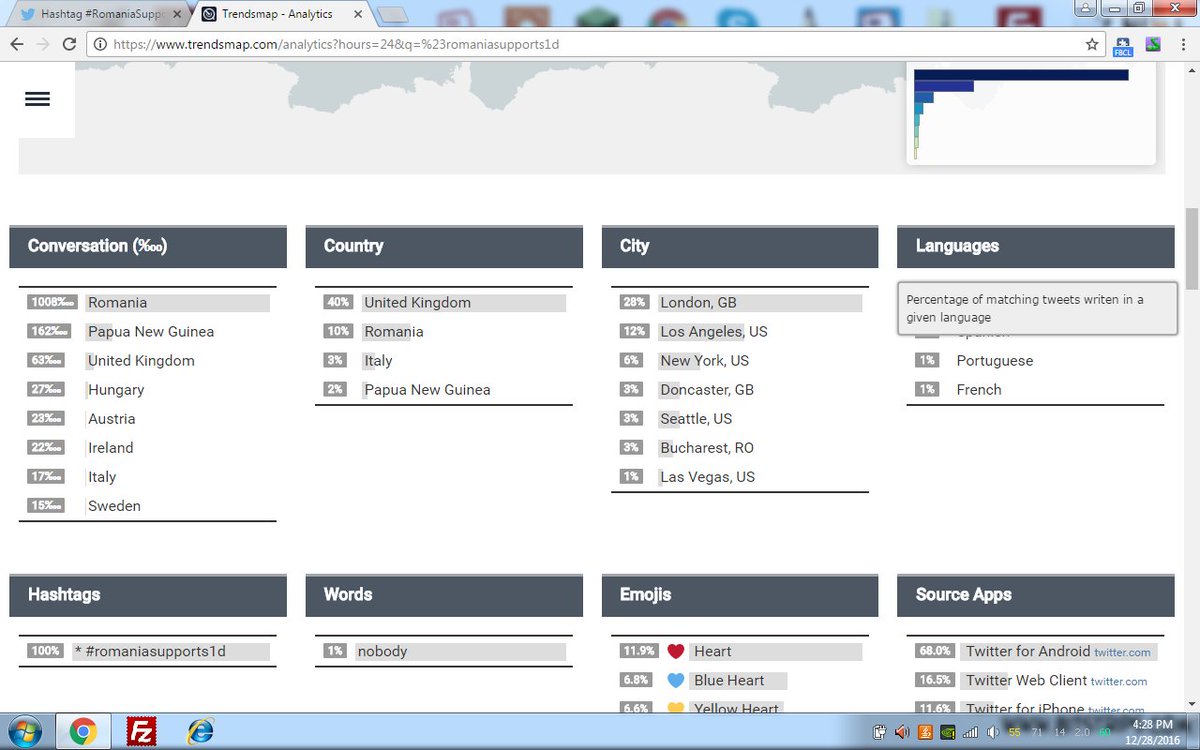Click the 28% badge next to London
The image size is (1200, 750).
click(x=634, y=302)
